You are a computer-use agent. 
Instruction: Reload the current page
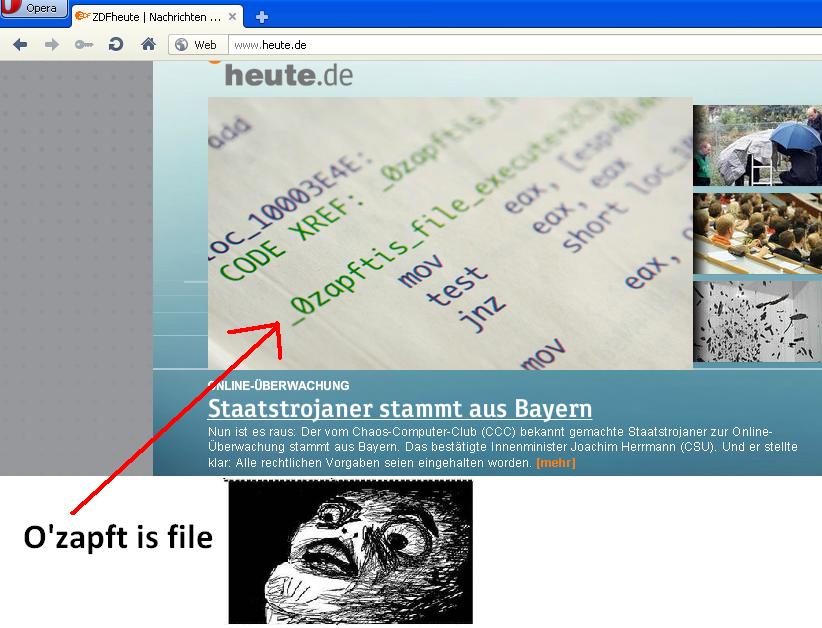(116, 44)
